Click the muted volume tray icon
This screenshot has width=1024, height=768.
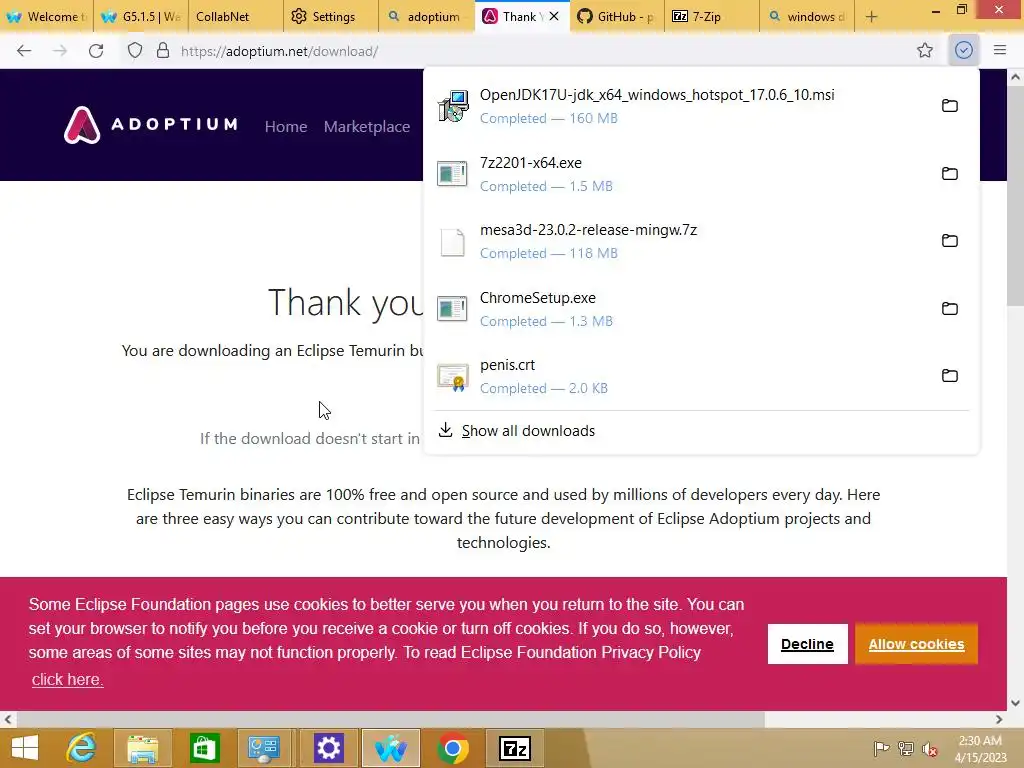click(930, 749)
